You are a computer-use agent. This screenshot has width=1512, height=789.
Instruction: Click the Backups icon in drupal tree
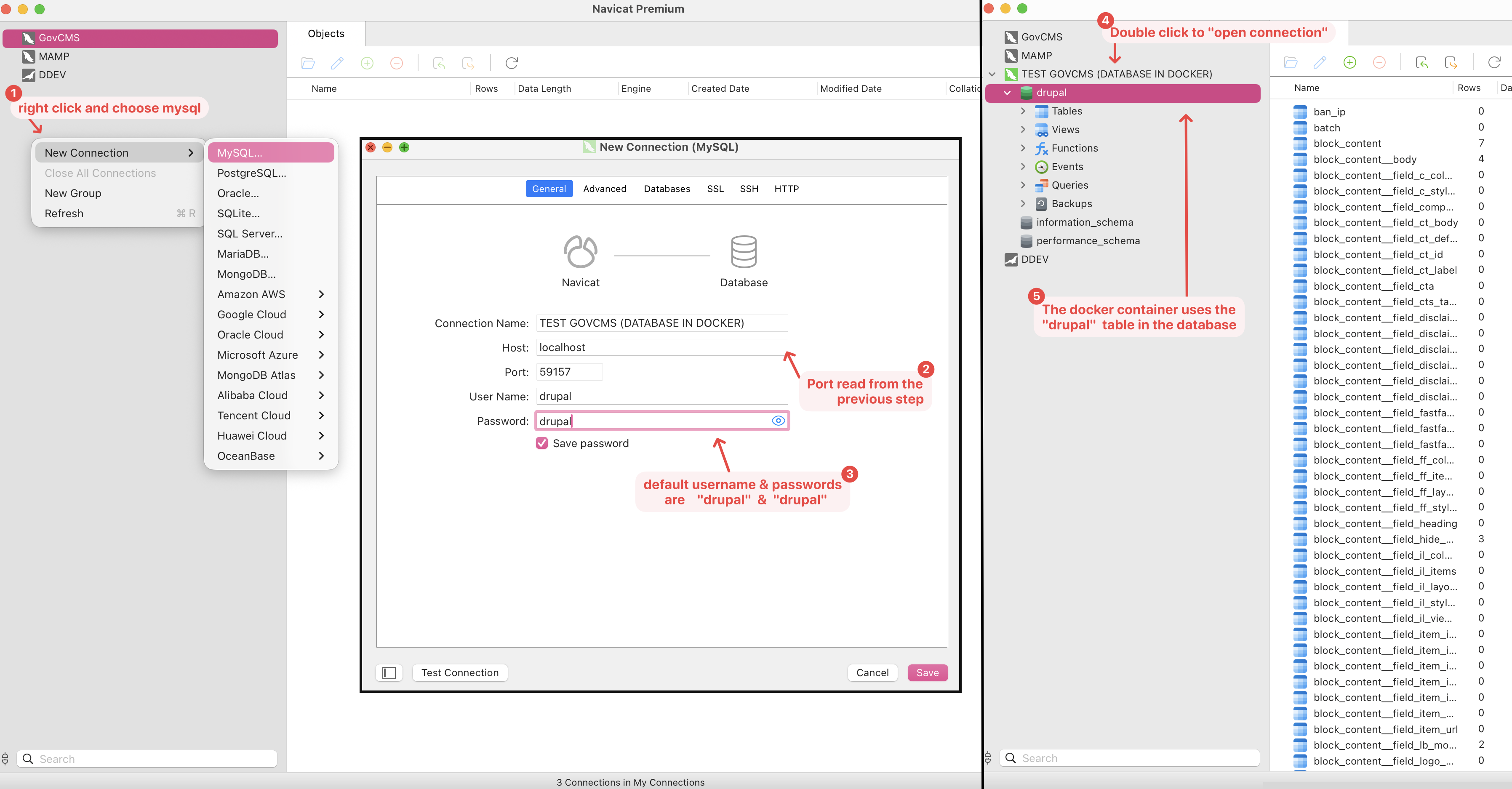pyautogui.click(x=1041, y=204)
